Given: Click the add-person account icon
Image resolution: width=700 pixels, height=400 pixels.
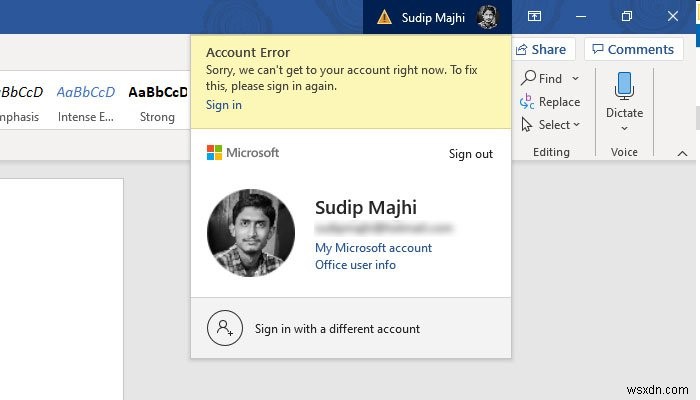Looking at the screenshot, I should pyautogui.click(x=224, y=328).
